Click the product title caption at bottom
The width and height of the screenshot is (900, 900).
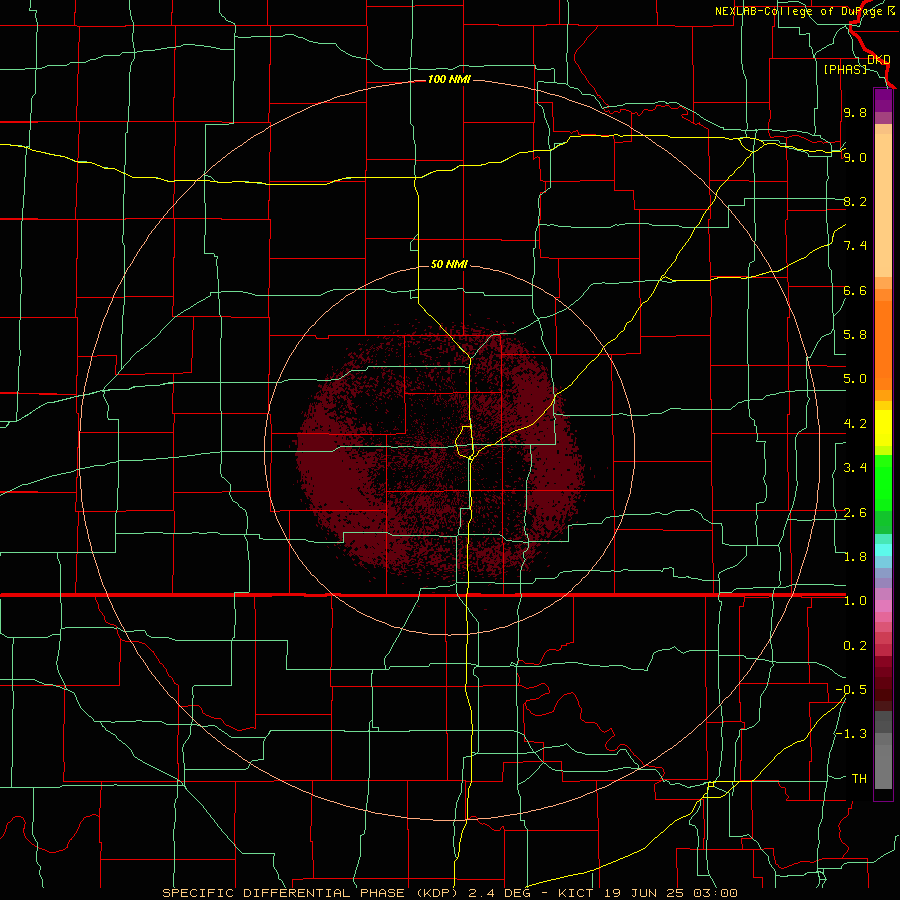pyautogui.click(x=449, y=893)
